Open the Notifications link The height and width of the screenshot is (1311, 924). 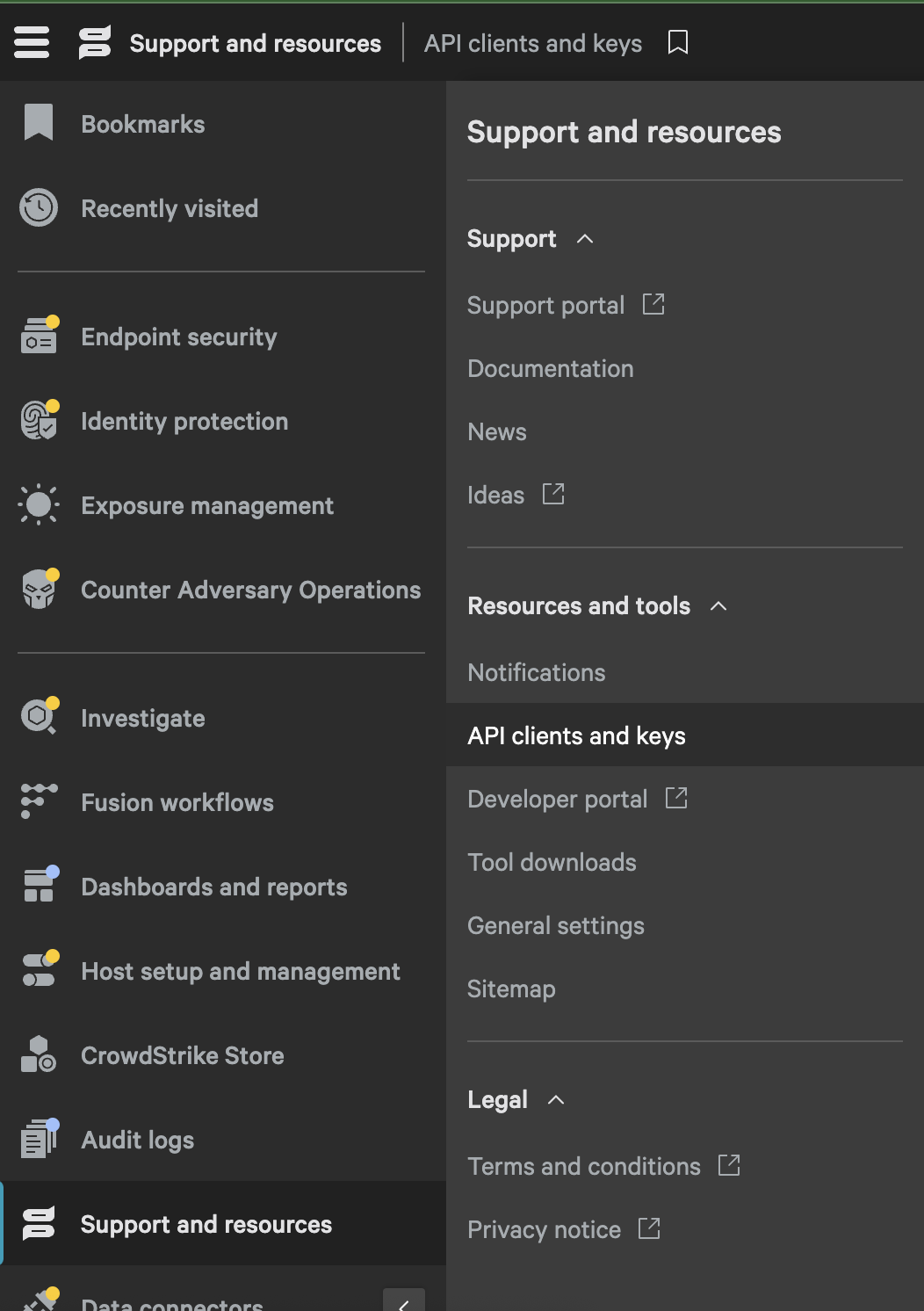click(537, 672)
